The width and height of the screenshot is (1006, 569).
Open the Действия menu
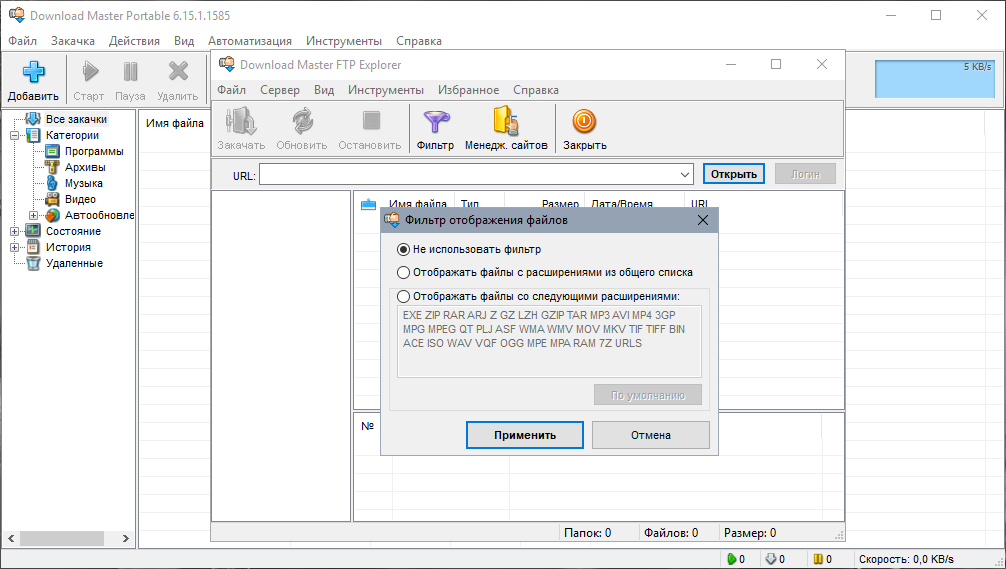(x=134, y=40)
